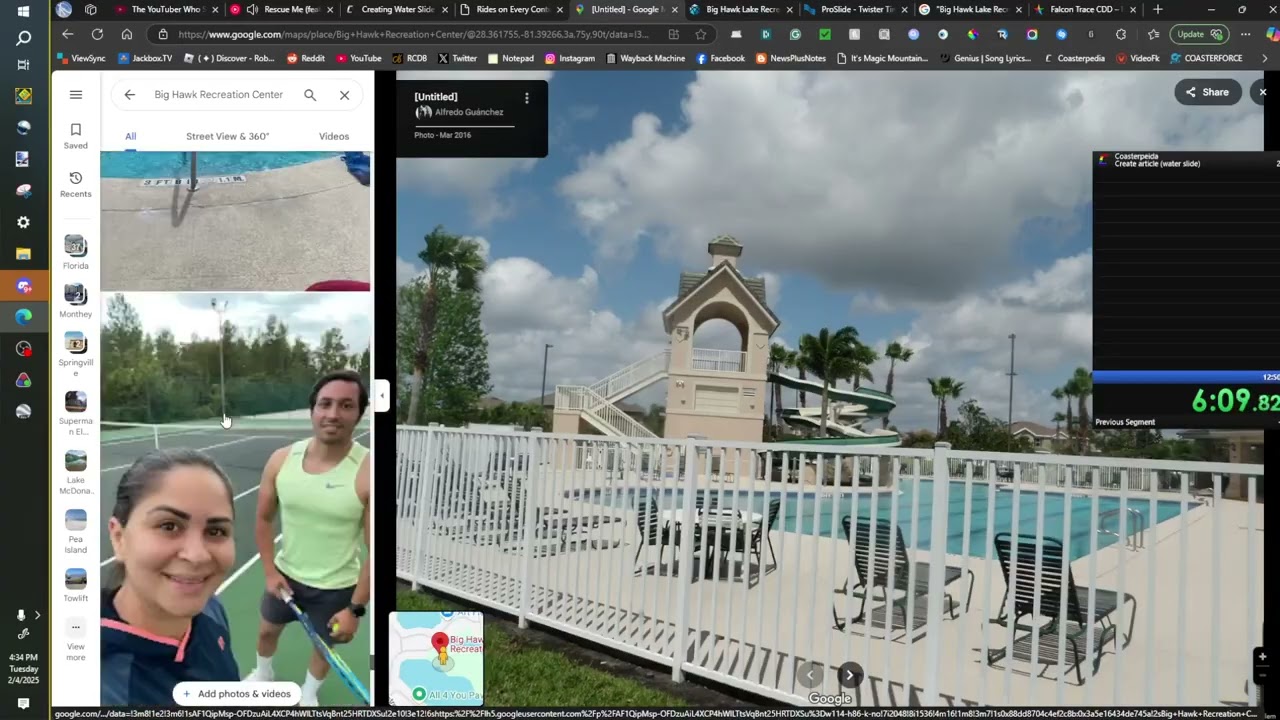Clear the Maps search box
This screenshot has width=1280, height=720.
(345, 95)
